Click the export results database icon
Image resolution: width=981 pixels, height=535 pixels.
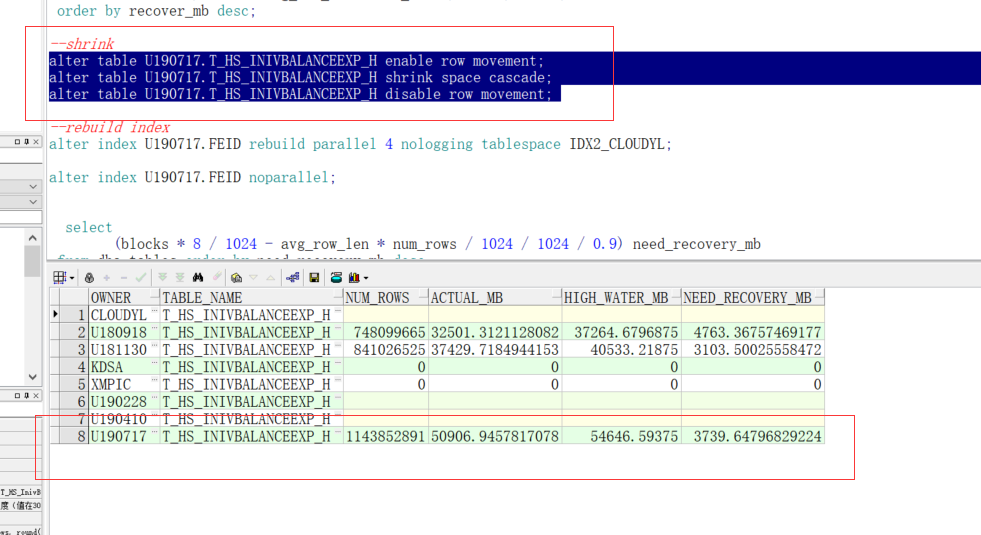click(334, 277)
